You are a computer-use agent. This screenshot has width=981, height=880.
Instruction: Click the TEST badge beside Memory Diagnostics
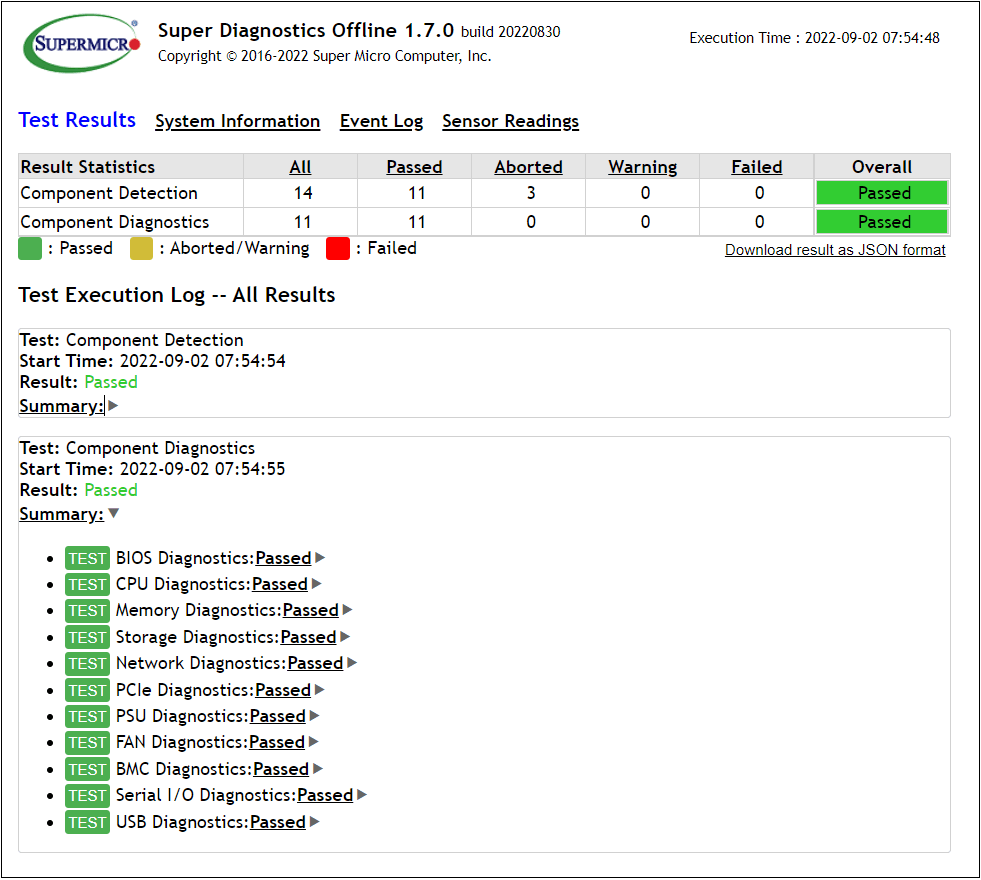tap(87, 611)
